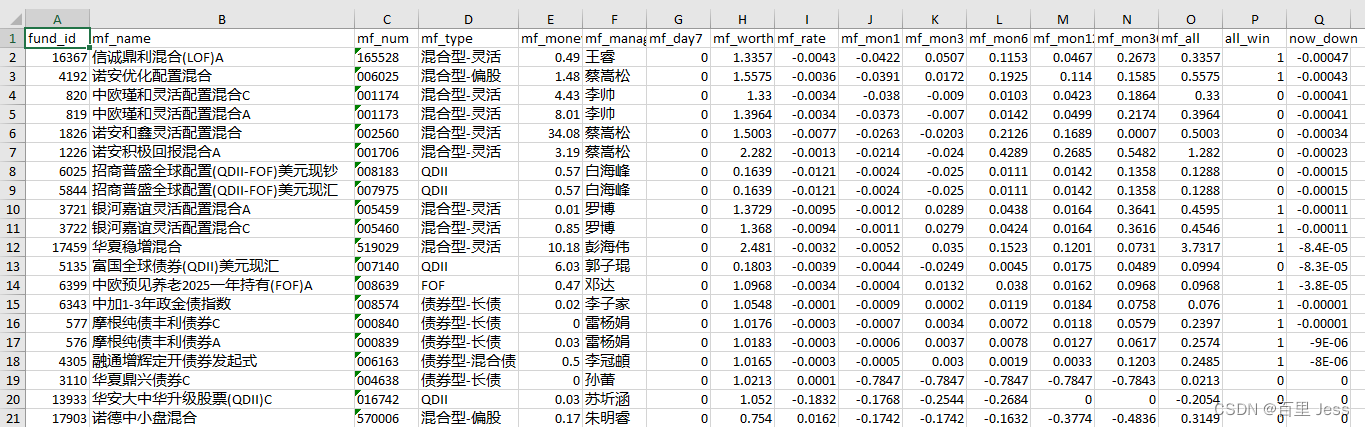Select the mf_worth value 2.282
1365x427 pixels.
[x=742, y=152]
